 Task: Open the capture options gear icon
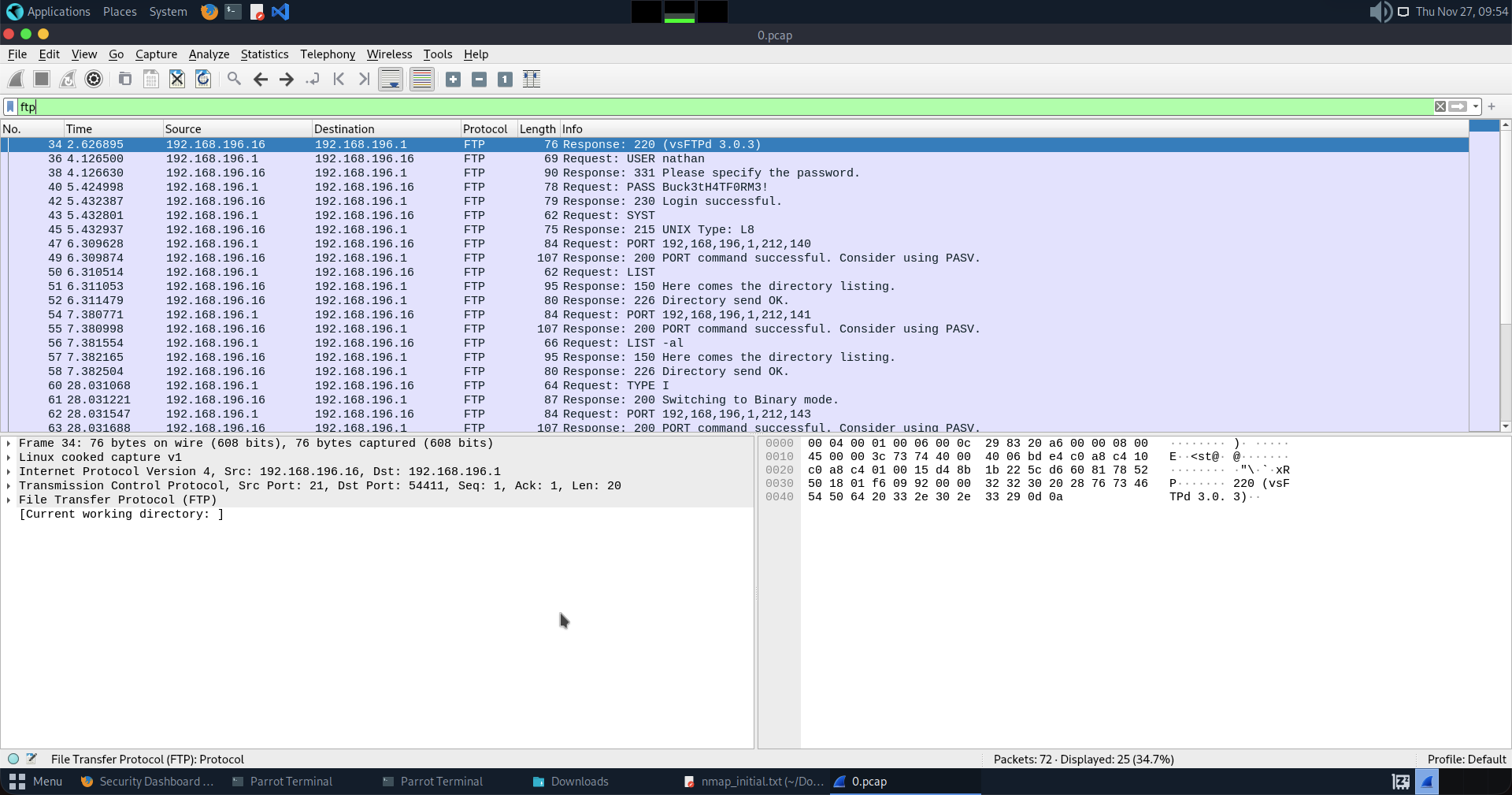click(94, 79)
